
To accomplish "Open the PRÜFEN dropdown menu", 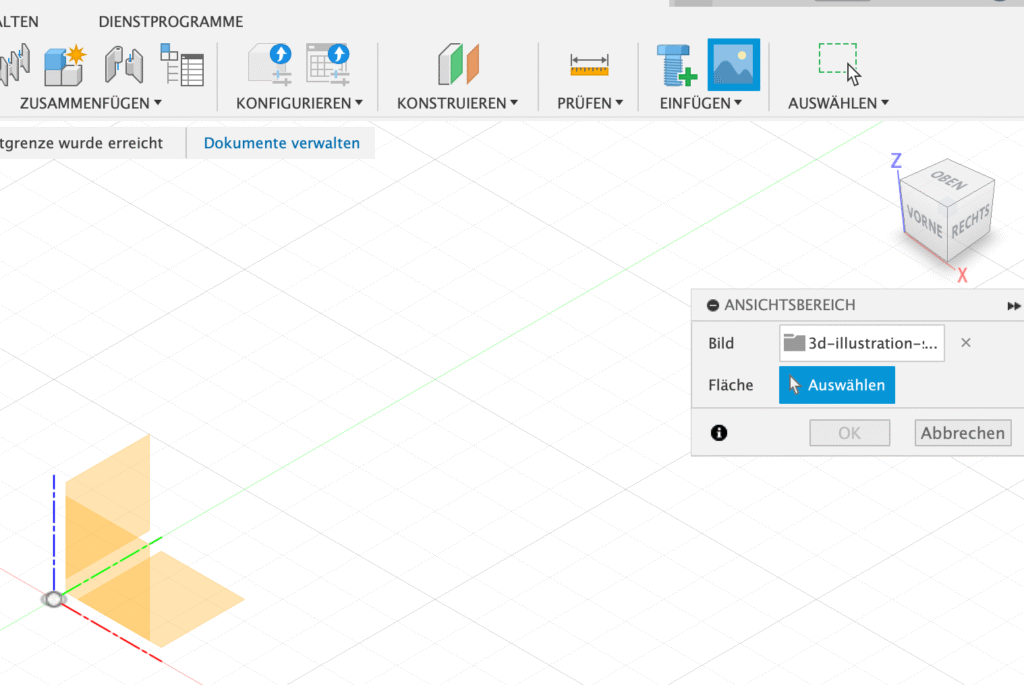I will pyautogui.click(x=590, y=103).
